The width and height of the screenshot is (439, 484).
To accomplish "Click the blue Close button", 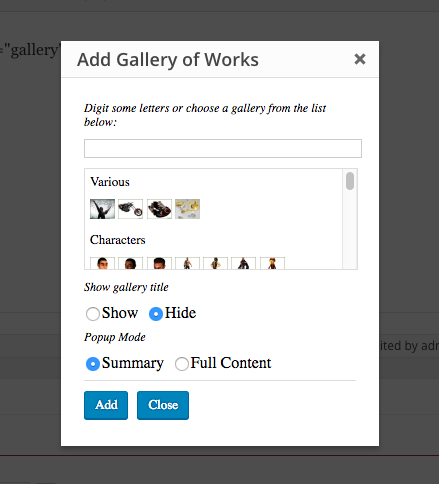I will coord(163,405).
